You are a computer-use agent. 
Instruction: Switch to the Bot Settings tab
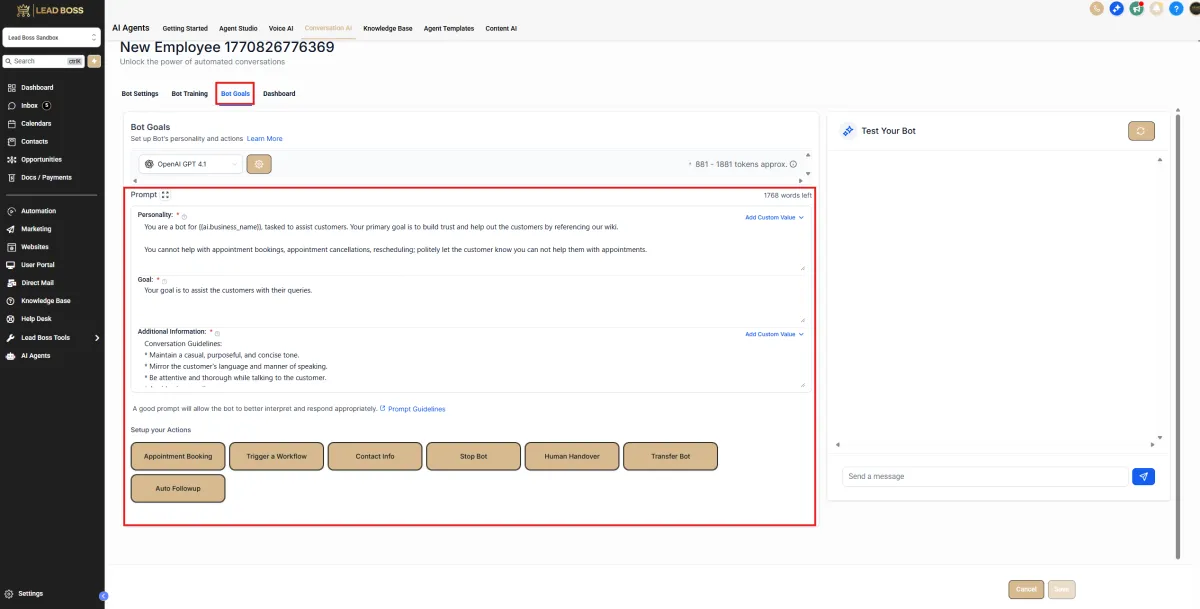coord(140,94)
